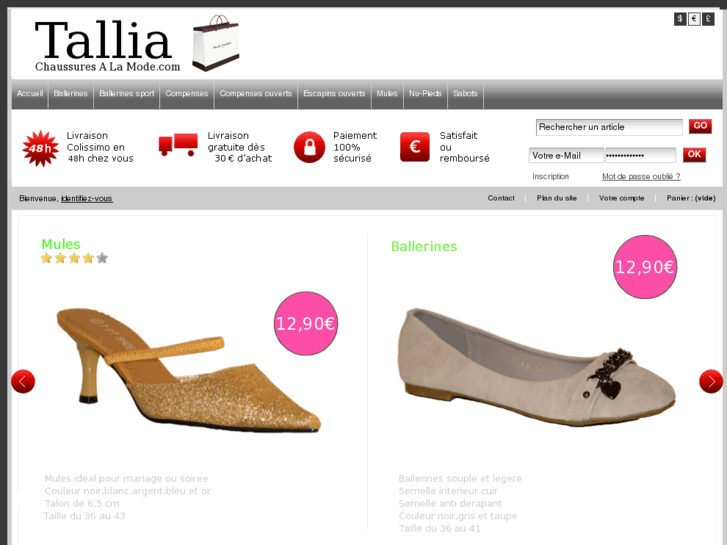The image size is (727, 545).
Task: Open the Compenses ouverts category
Action: point(255,94)
